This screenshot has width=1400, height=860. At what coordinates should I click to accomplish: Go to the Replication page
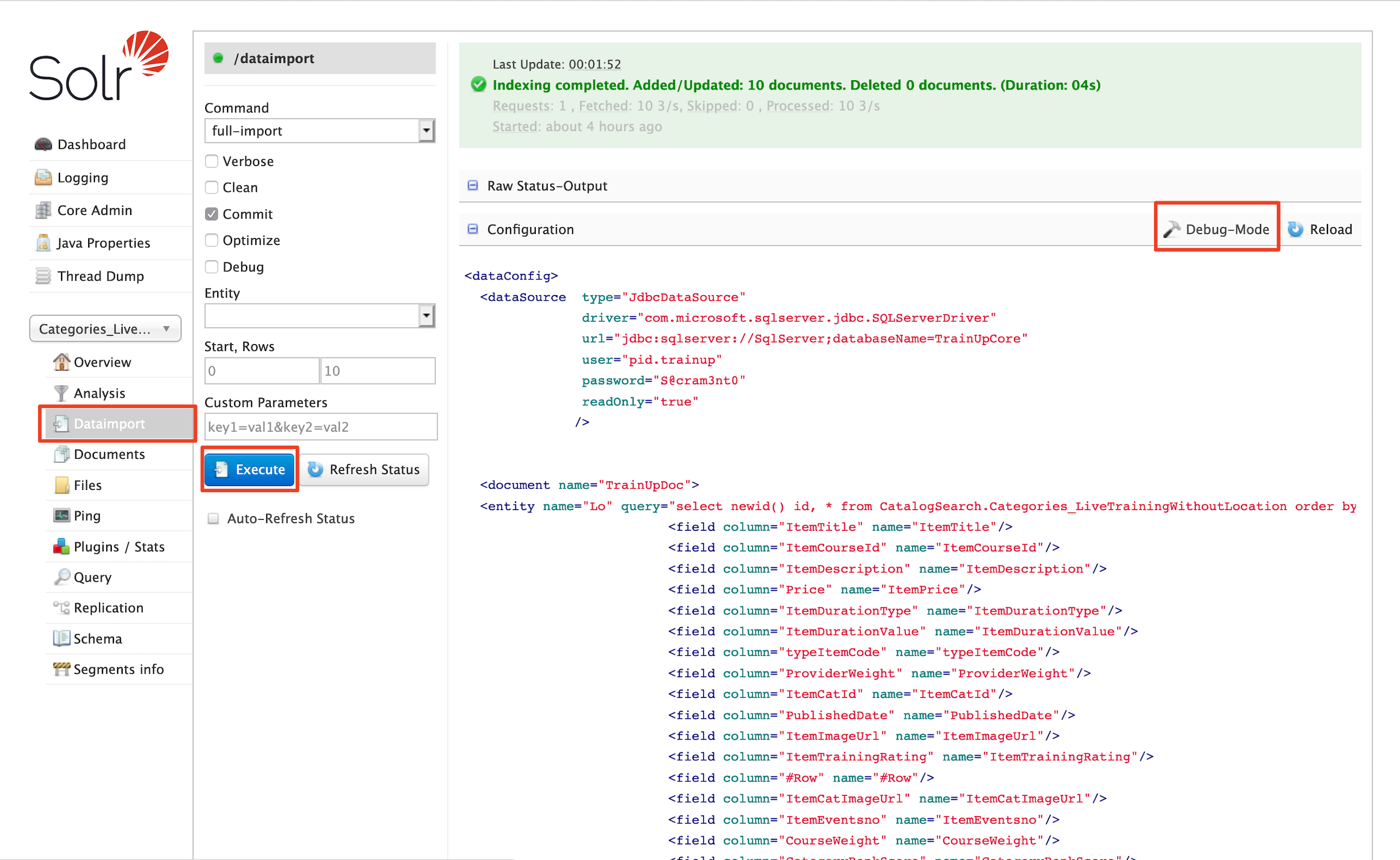[108, 608]
